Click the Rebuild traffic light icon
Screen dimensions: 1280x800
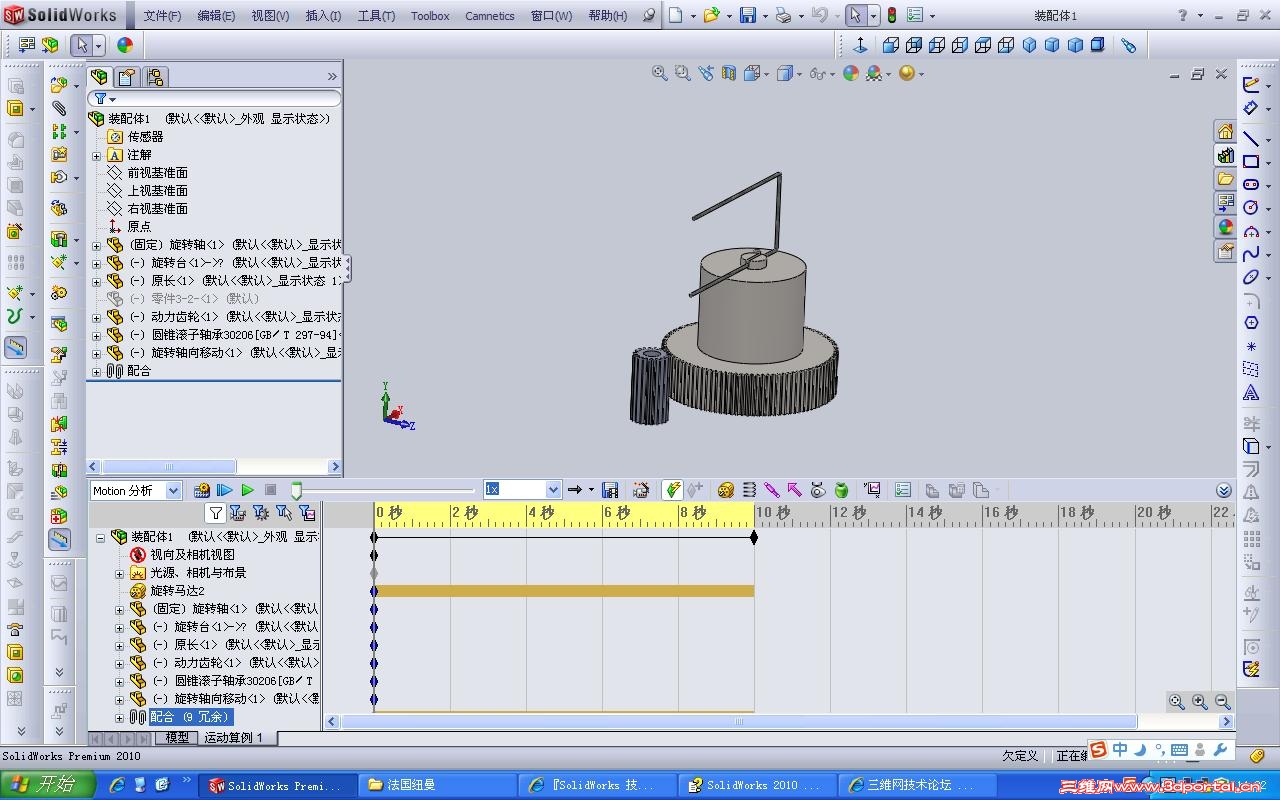point(892,15)
